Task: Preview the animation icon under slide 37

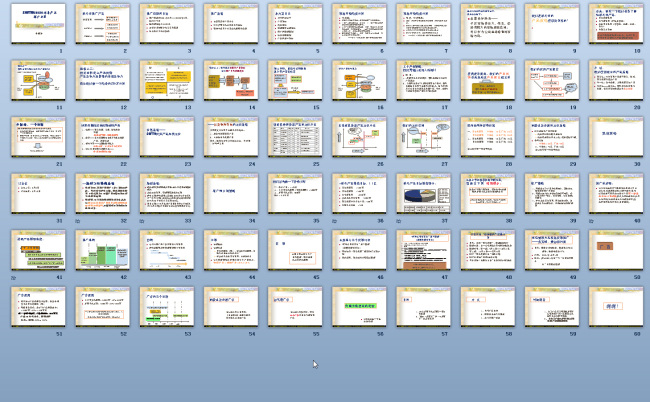Action: coord(399,221)
